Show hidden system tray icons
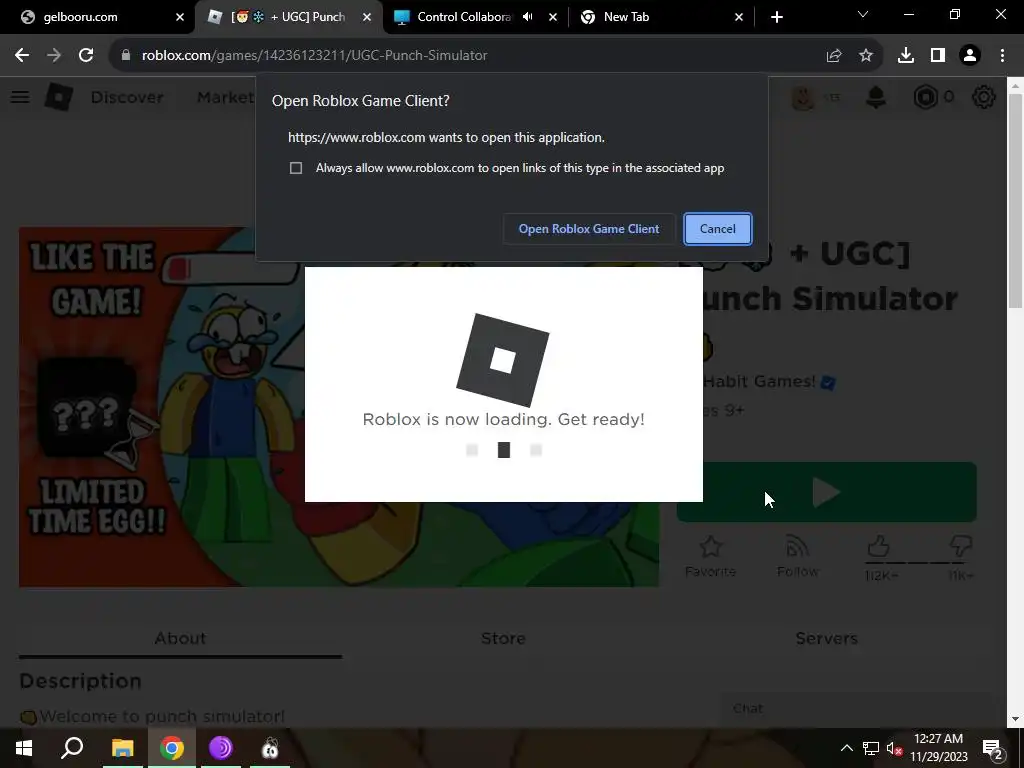Screen dimensions: 1024x768 tap(846, 748)
